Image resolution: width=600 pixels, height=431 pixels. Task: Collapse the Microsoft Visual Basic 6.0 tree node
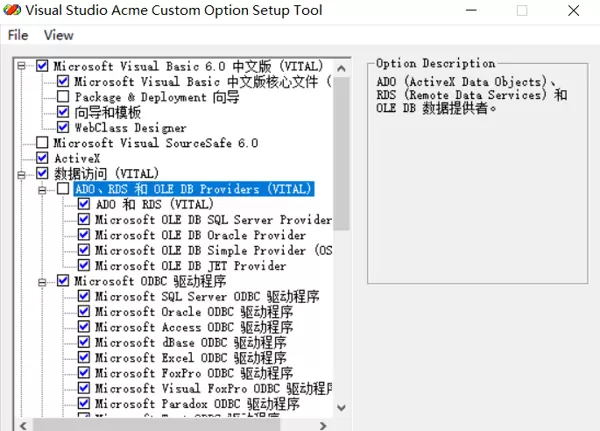tap(23, 66)
